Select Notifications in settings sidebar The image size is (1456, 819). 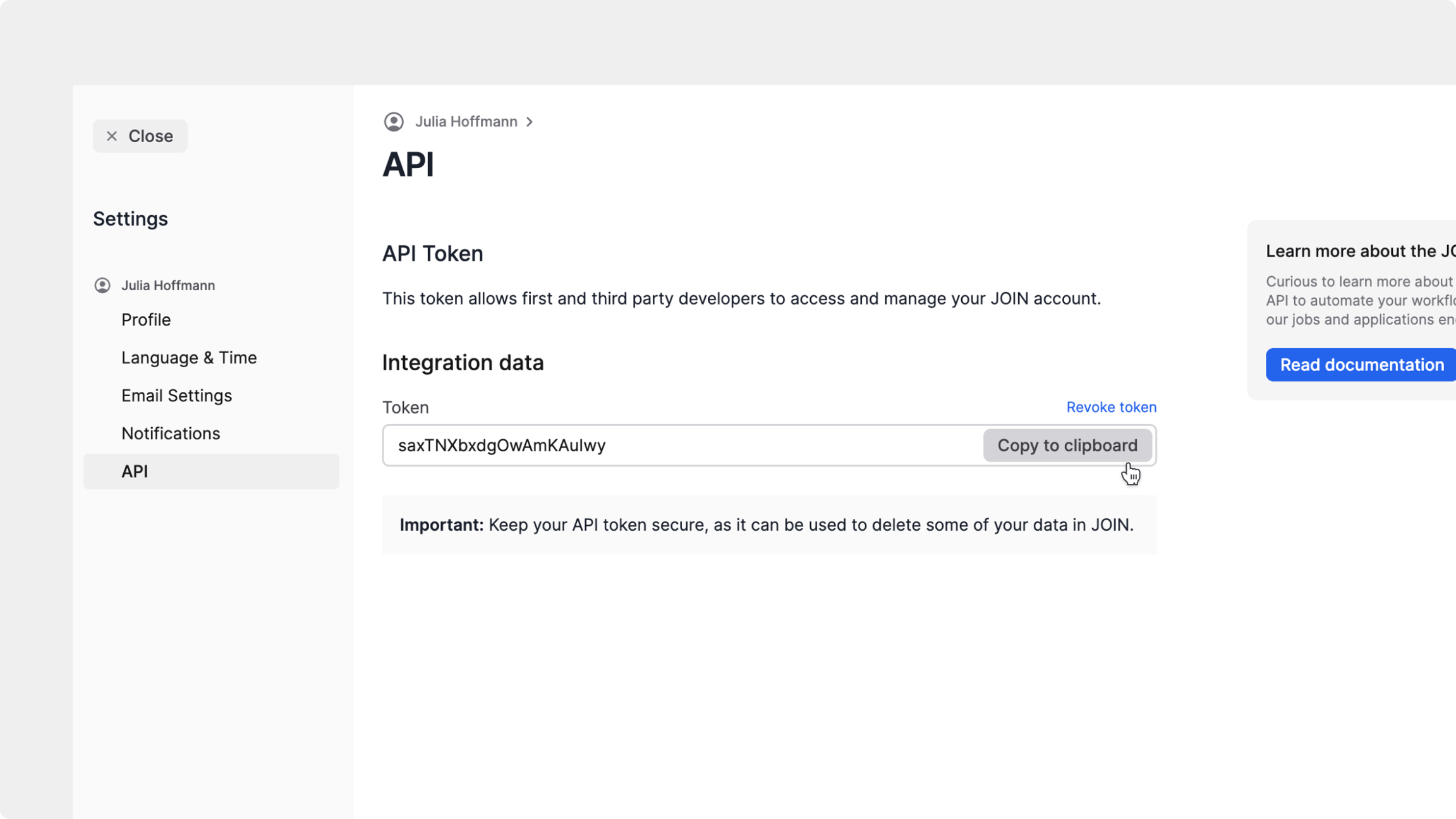(171, 434)
